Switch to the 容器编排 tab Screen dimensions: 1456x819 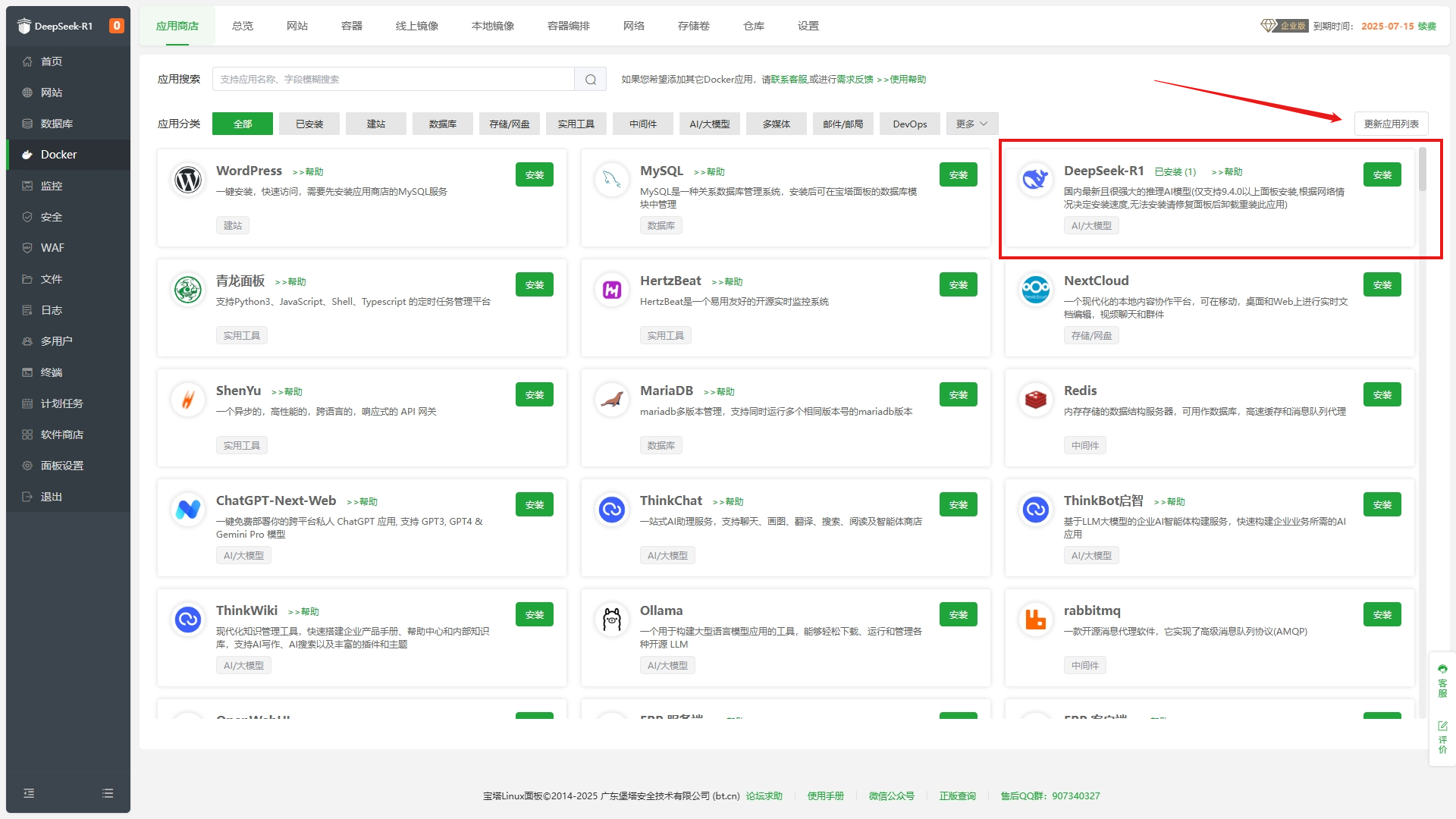coord(569,26)
